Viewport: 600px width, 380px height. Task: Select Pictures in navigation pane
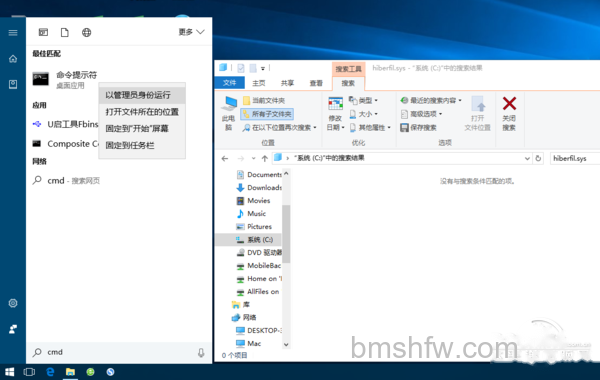(x=254, y=227)
